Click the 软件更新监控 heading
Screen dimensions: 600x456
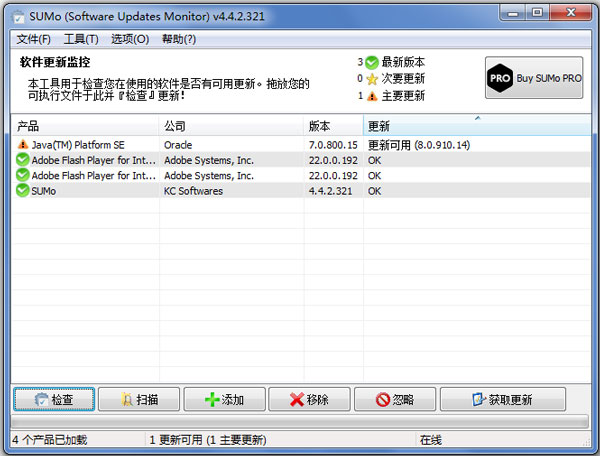click(x=55, y=62)
